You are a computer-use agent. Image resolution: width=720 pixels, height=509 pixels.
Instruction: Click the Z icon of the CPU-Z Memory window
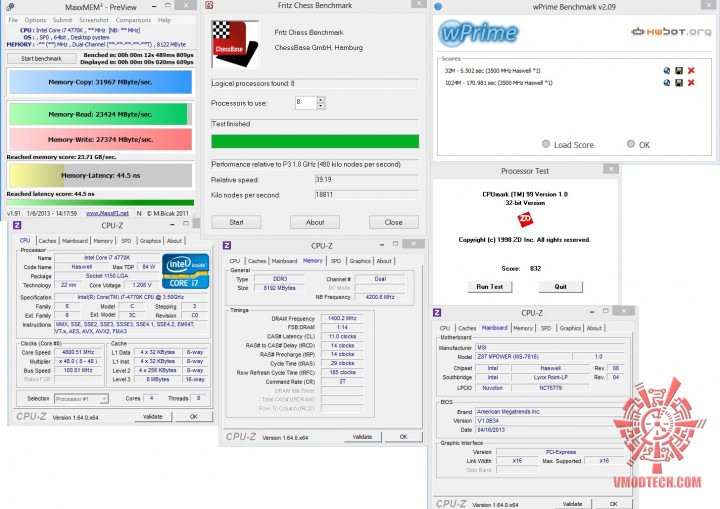tap(227, 245)
